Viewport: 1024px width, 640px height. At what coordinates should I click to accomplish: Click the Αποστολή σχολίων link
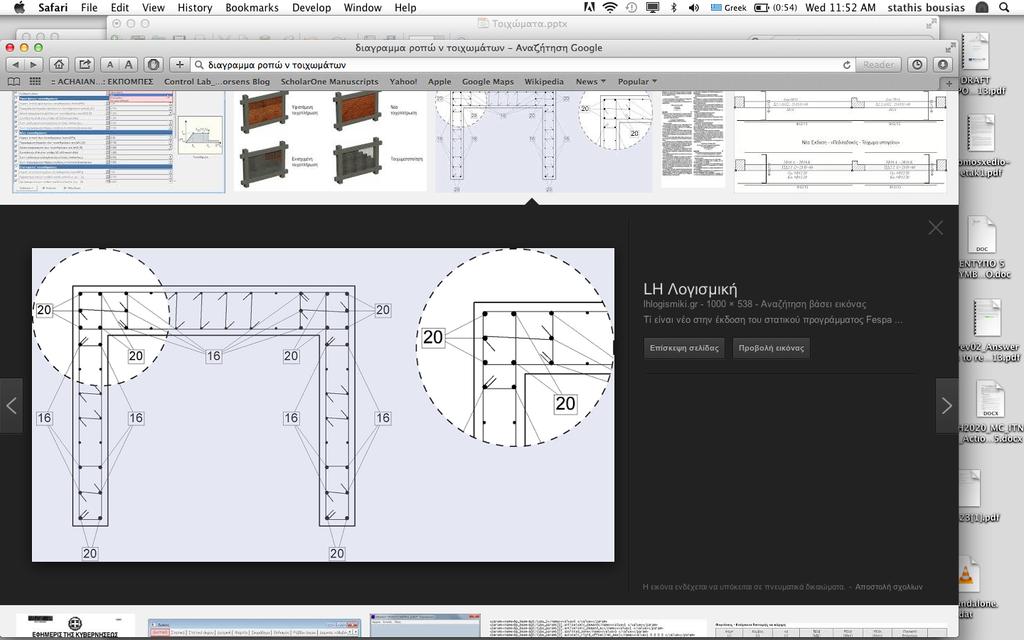pos(889,587)
